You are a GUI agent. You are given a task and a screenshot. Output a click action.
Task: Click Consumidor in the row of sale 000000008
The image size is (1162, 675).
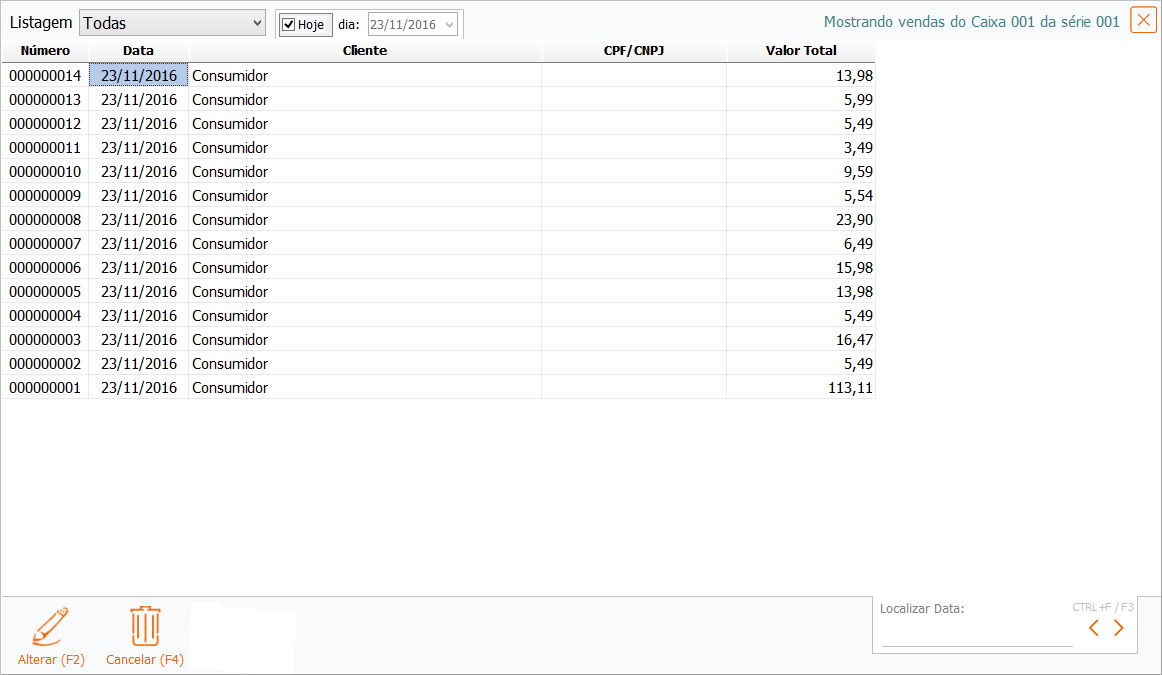click(230, 219)
